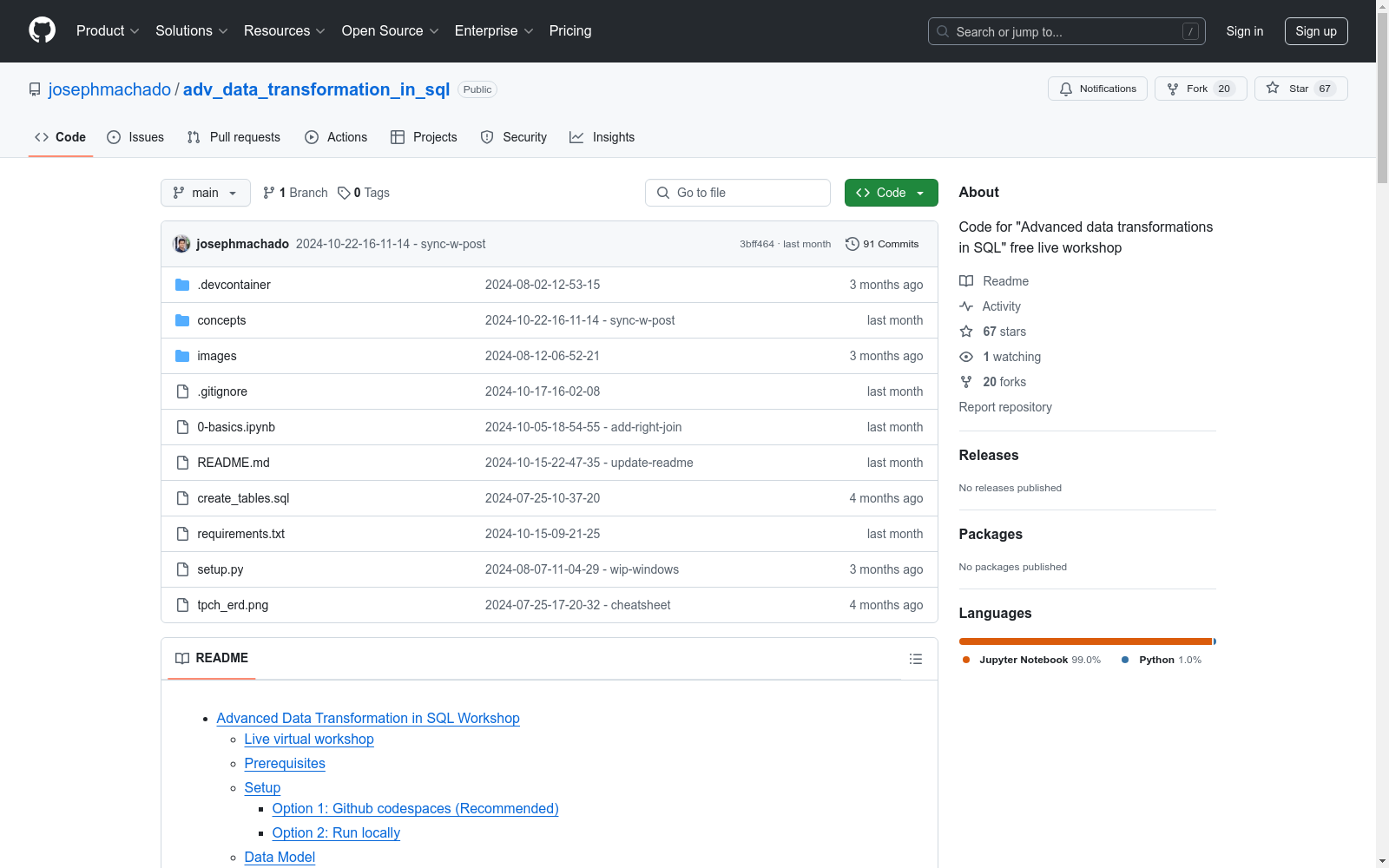
Task: Click the images folder icon
Action: click(182, 356)
